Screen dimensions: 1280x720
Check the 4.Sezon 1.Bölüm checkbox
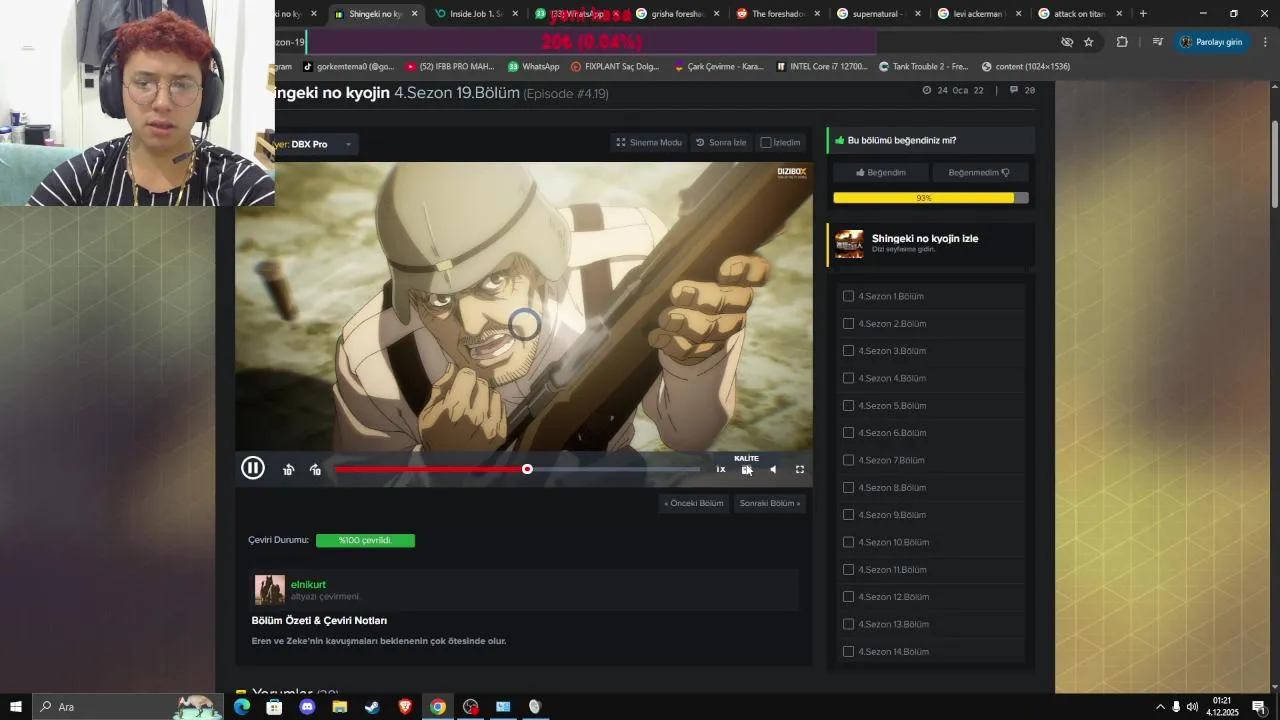pyautogui.click(x=848, y=296)
